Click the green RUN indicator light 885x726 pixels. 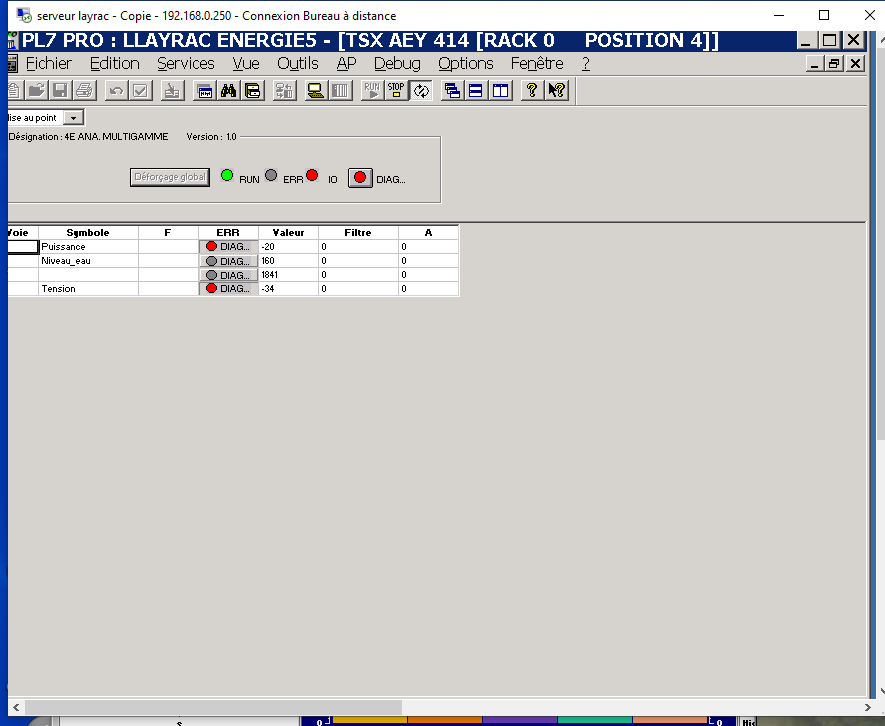[x=227, y=176]
